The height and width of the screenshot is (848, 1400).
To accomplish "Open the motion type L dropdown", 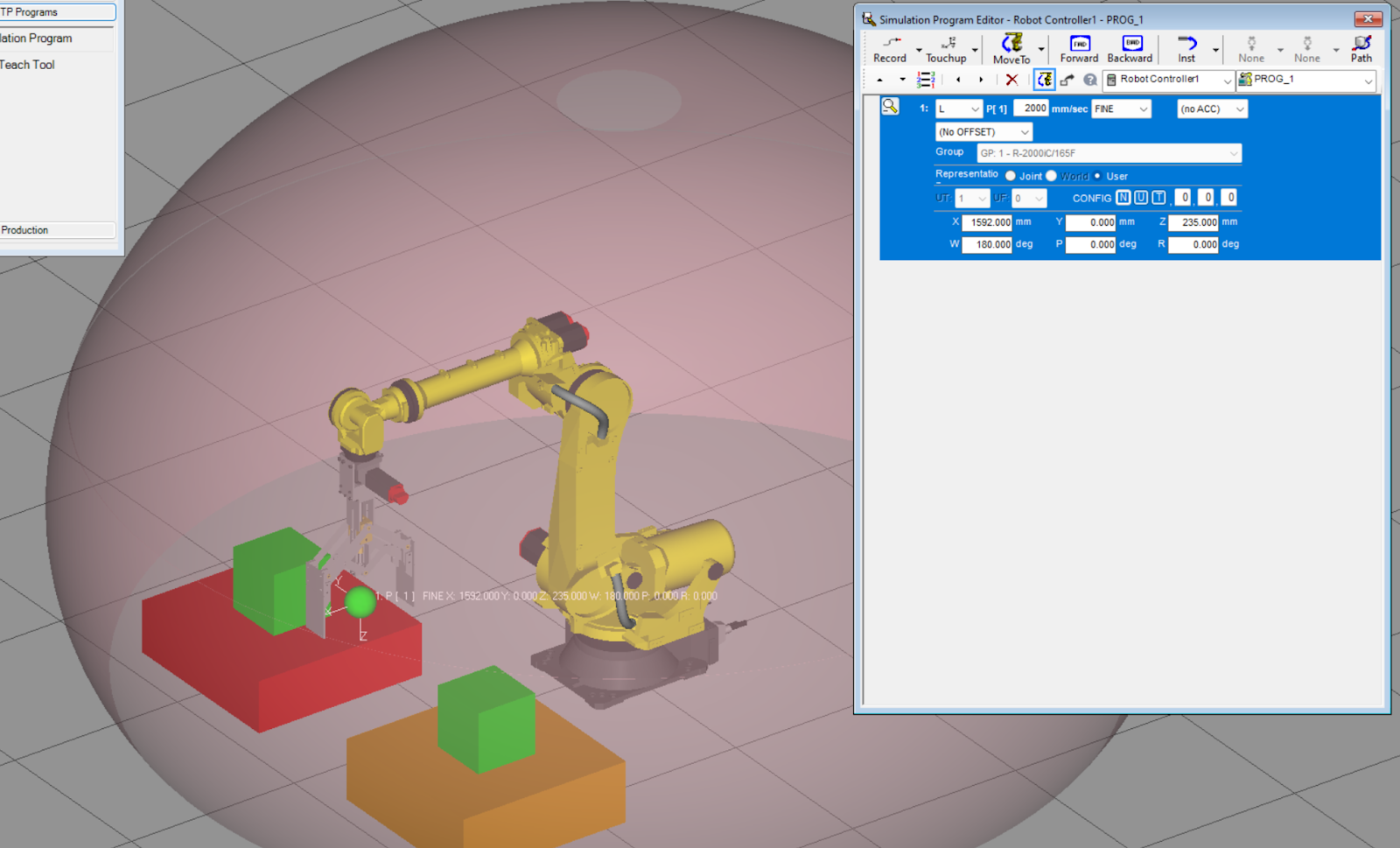I will (x=959, y=109).
